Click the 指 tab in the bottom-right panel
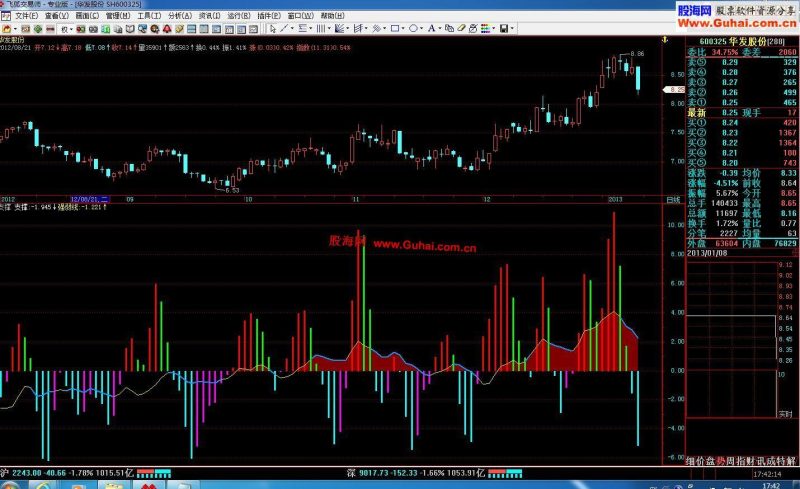800x489 pixels. click(740, 461)
